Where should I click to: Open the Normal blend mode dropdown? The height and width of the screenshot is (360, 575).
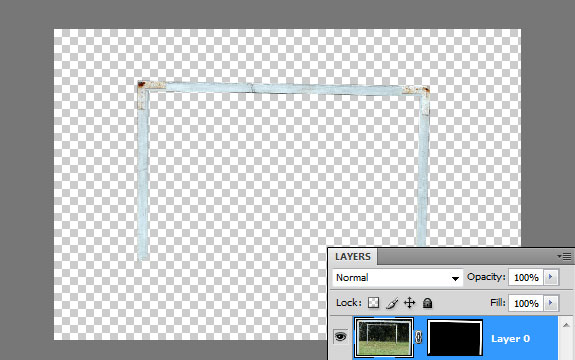click(x=398, y=278)
